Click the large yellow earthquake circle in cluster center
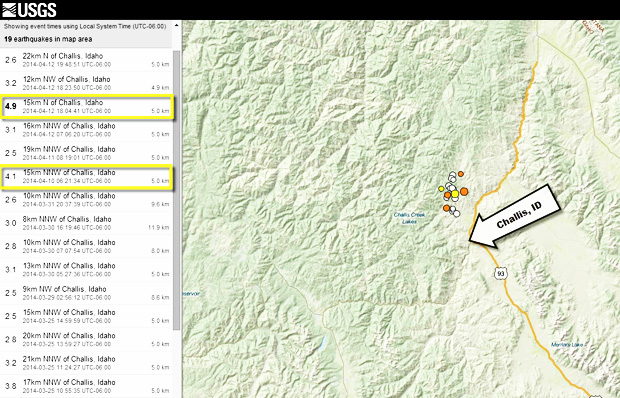The width and height of the screenshot is (620, 398). click(x=455, y=193)
